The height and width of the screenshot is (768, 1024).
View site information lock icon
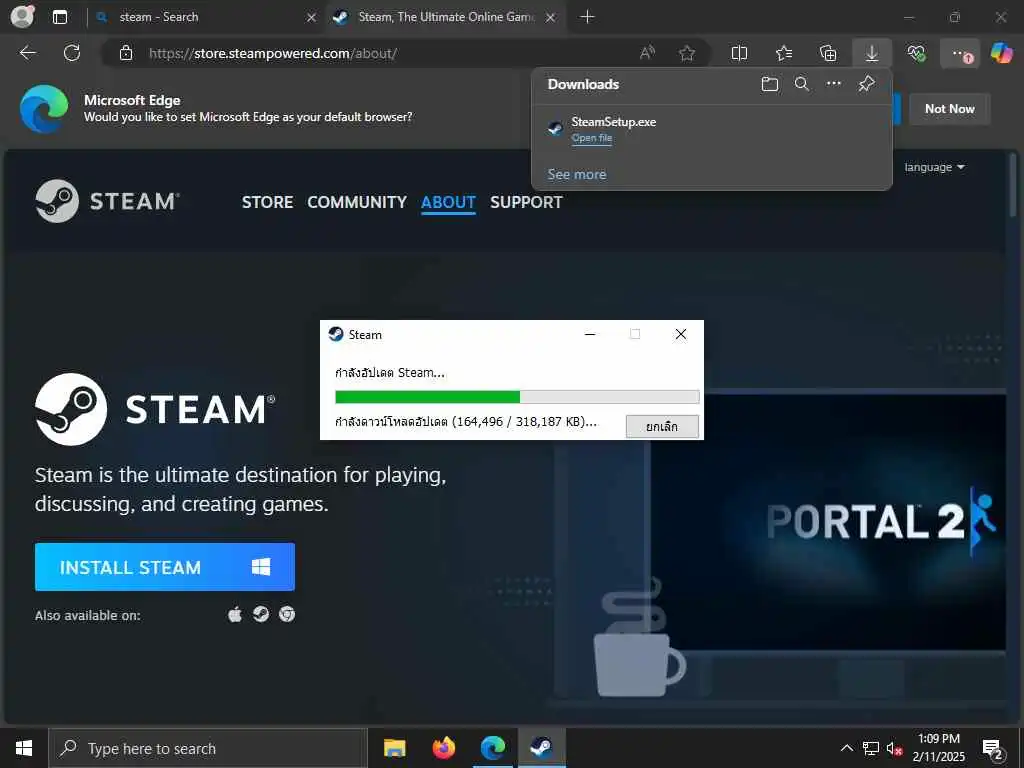coord(126,53)
